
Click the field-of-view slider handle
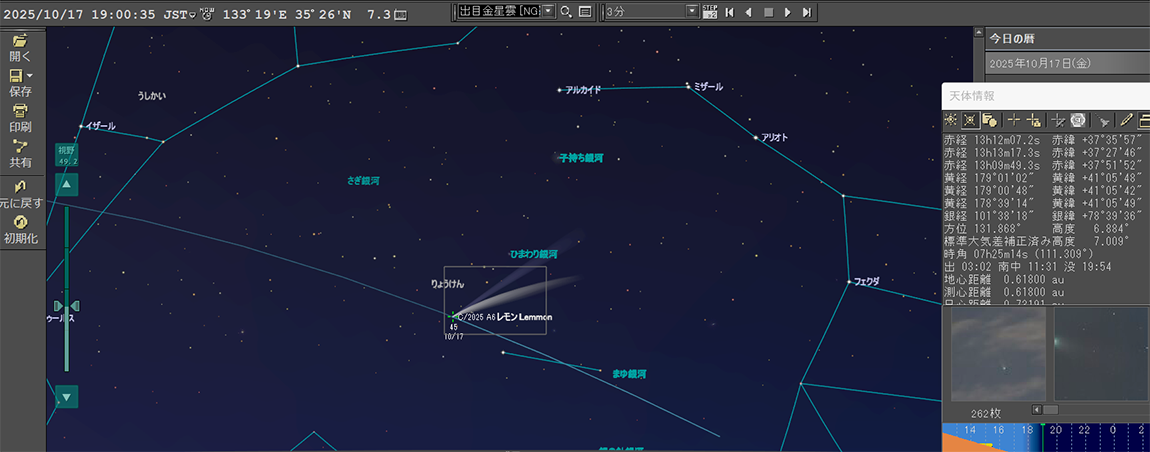pyautogui.click(x=67, y=305)
